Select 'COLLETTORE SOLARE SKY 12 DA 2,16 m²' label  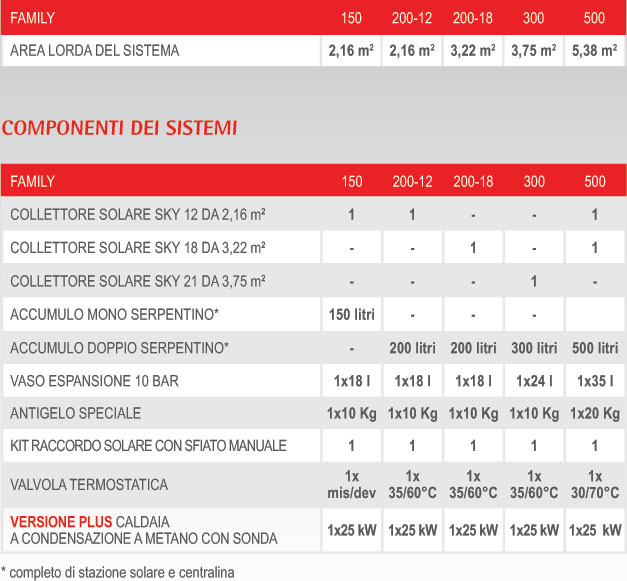[138, 214]
